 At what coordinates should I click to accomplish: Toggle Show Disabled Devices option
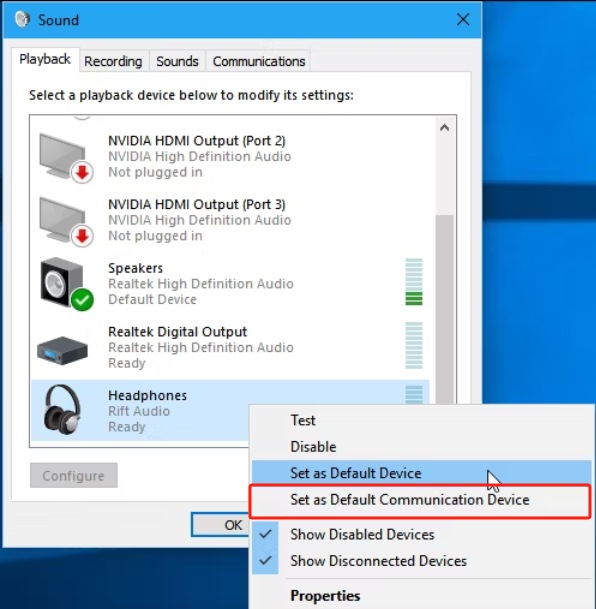(421, 535)
